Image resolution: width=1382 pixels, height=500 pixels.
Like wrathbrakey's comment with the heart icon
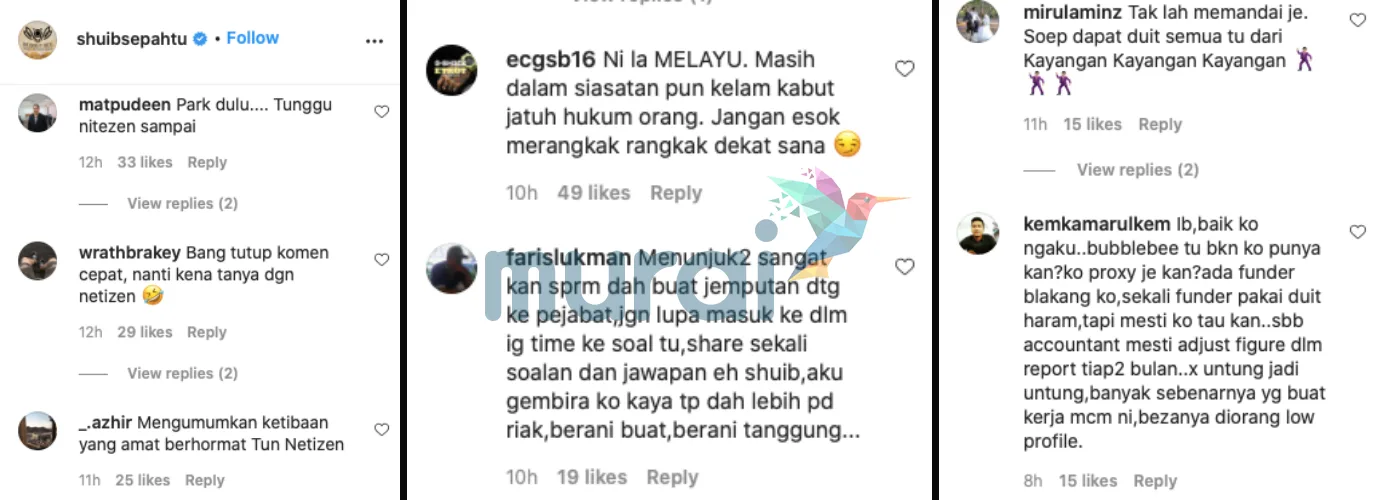click(x=381, y=260)
